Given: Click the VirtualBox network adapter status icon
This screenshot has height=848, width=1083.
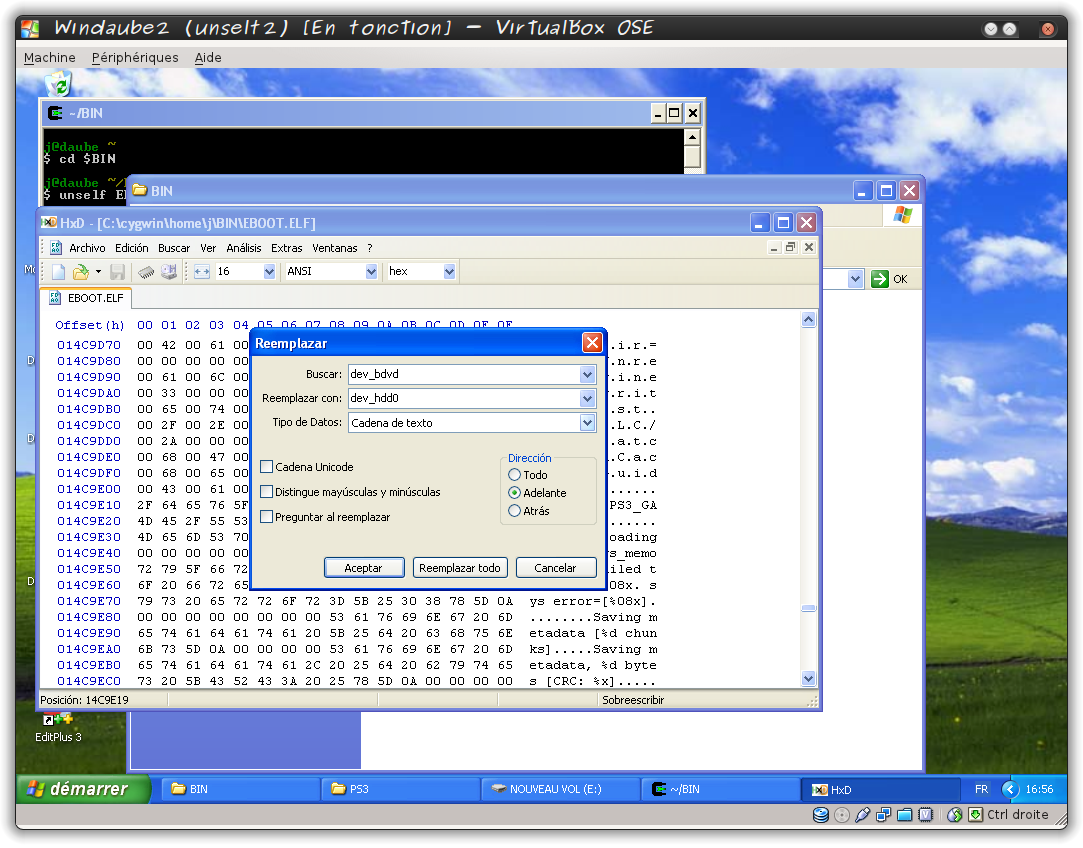Looking at the screenshot, I should (883, 815).
